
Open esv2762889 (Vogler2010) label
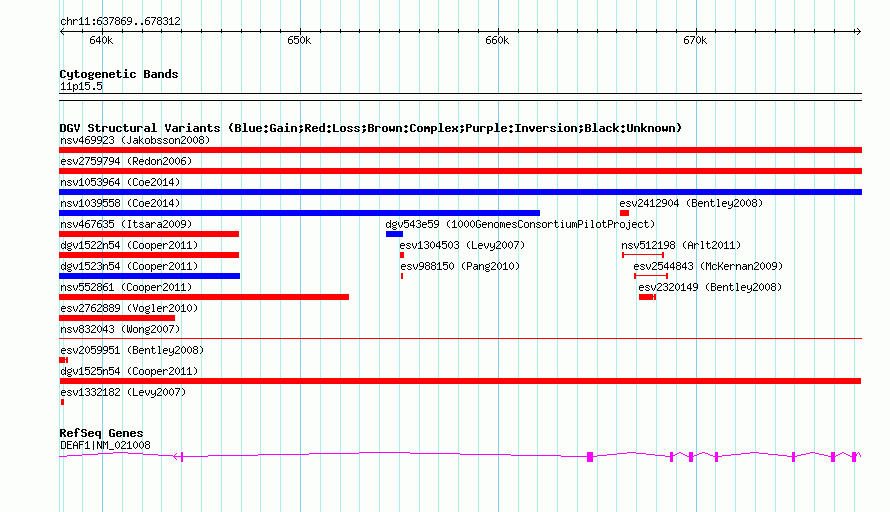(x=129, y=308)
